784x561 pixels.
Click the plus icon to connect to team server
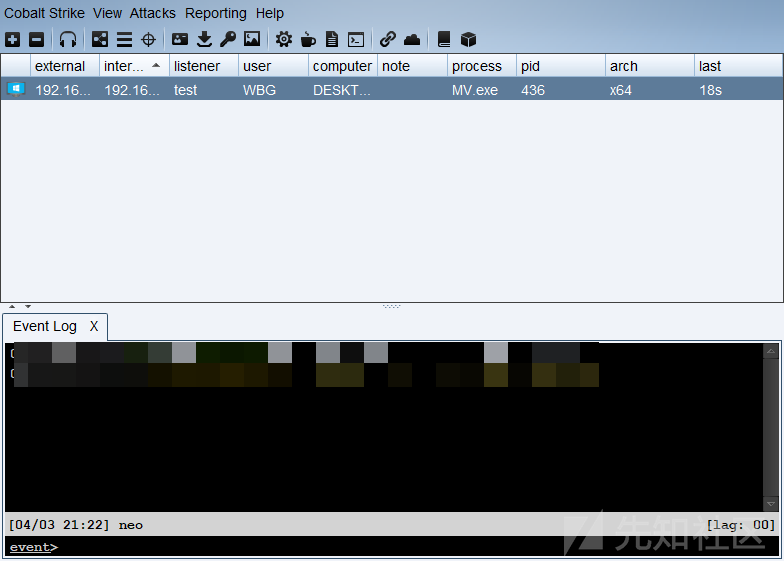(x=12, y=40)
